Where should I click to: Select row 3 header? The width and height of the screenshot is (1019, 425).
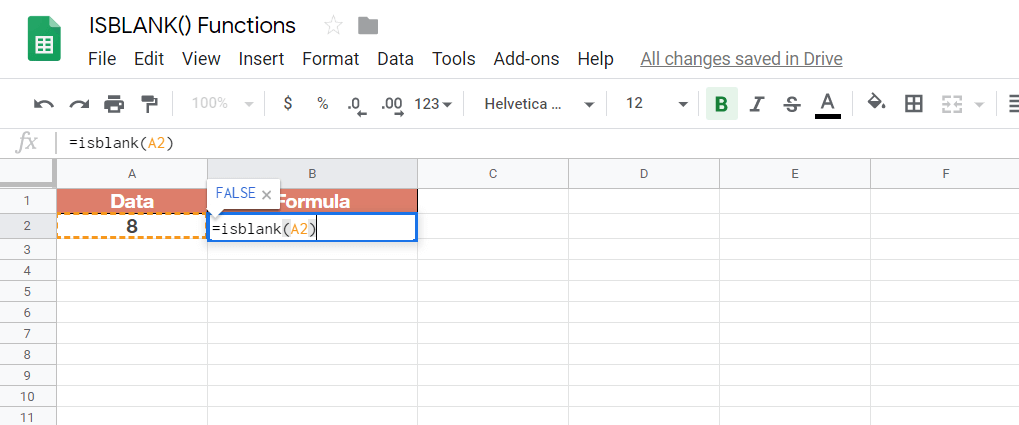click(x=27, y=249)
